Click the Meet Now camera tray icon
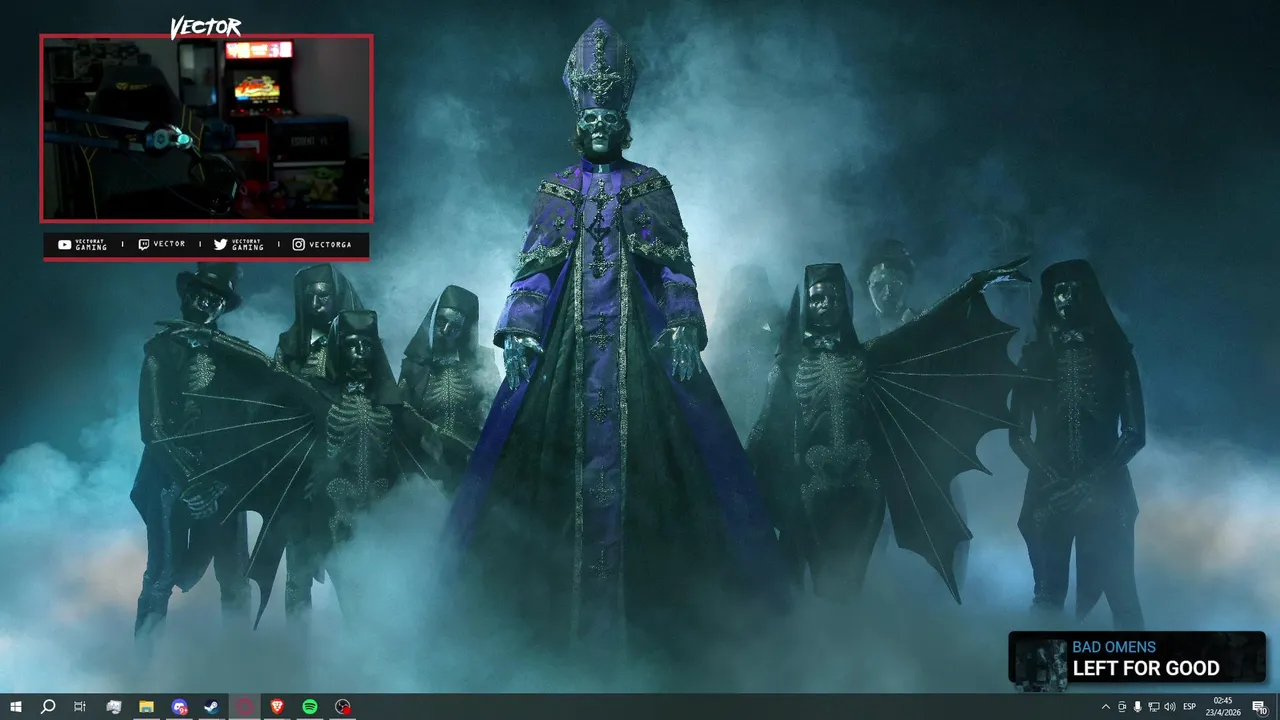 point(1122,707)
